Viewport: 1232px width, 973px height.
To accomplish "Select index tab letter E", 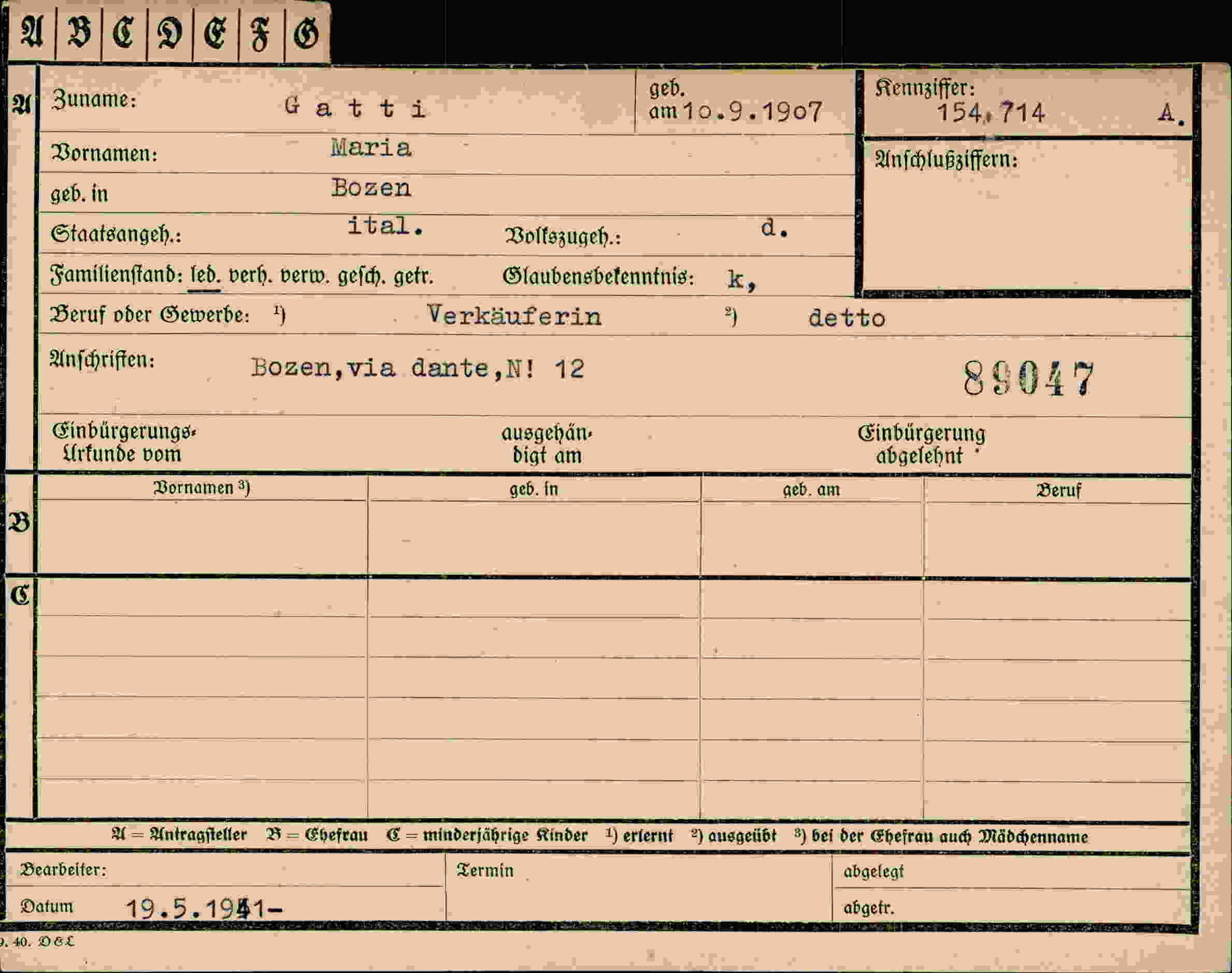I will pos(214,33).
